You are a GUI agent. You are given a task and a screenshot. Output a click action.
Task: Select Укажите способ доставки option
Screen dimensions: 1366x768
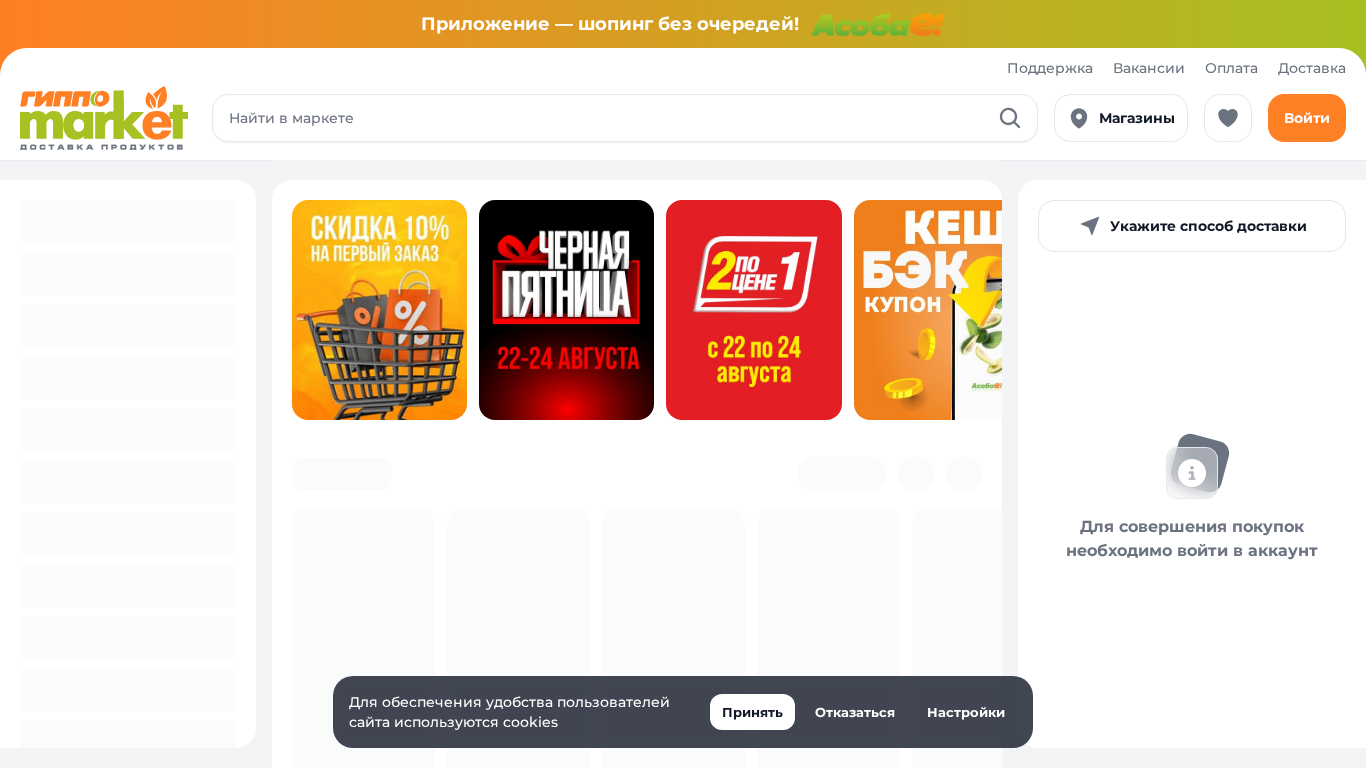point(1192,226)
